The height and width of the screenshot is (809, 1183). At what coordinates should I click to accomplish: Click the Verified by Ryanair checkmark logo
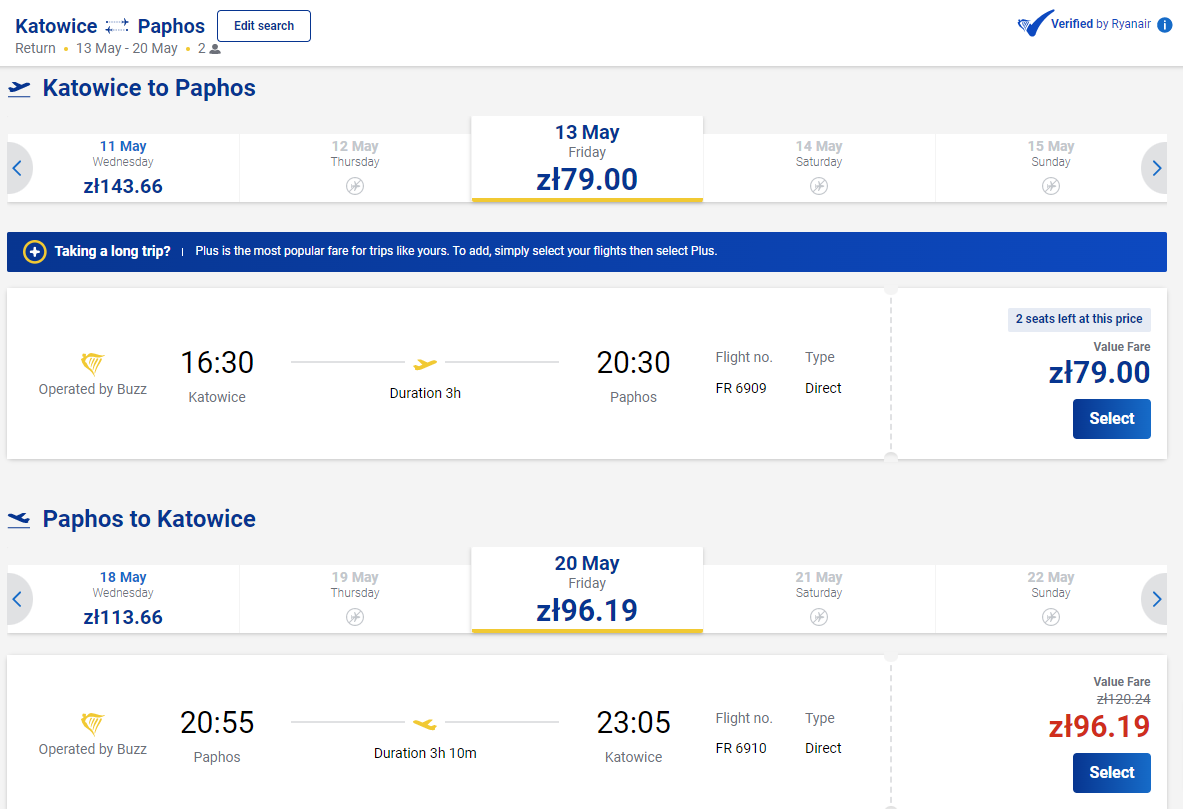click(1034, 23)
